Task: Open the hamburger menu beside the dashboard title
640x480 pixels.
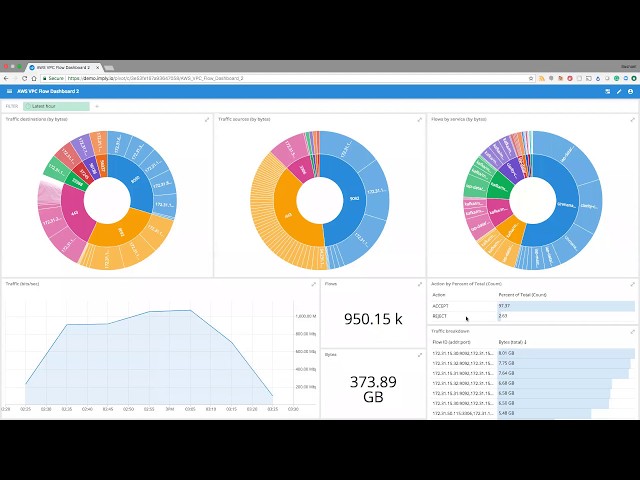Action: pos(9,91)
